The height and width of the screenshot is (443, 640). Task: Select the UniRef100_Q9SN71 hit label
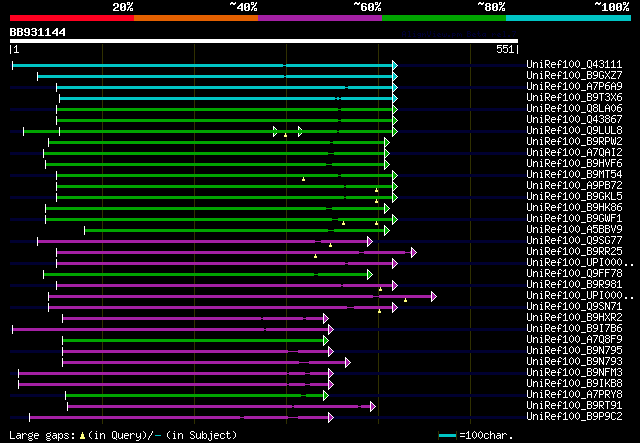click(x=574, y=307)
